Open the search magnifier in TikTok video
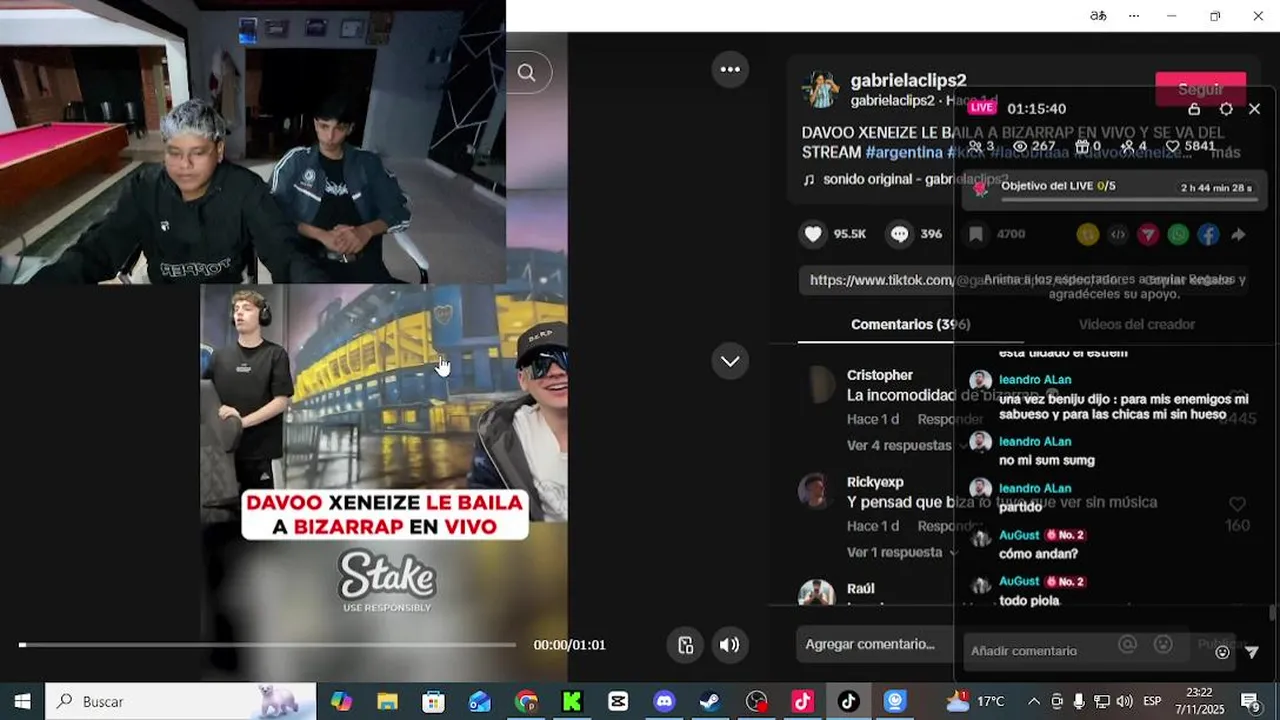The height and width of the screenshot is (720, 1280). 527,72
